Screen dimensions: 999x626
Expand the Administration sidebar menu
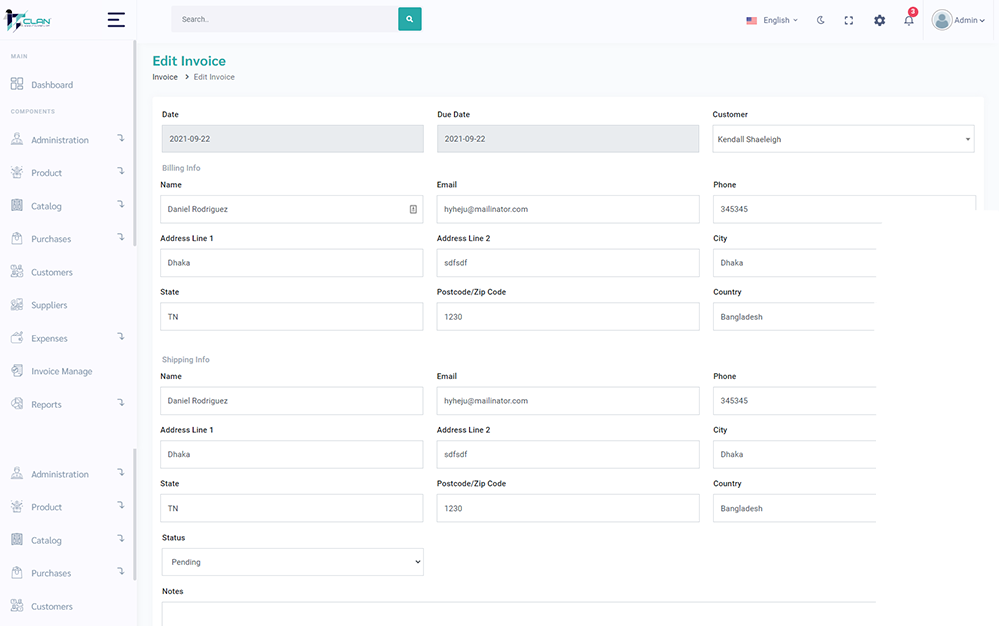[60, 140]
